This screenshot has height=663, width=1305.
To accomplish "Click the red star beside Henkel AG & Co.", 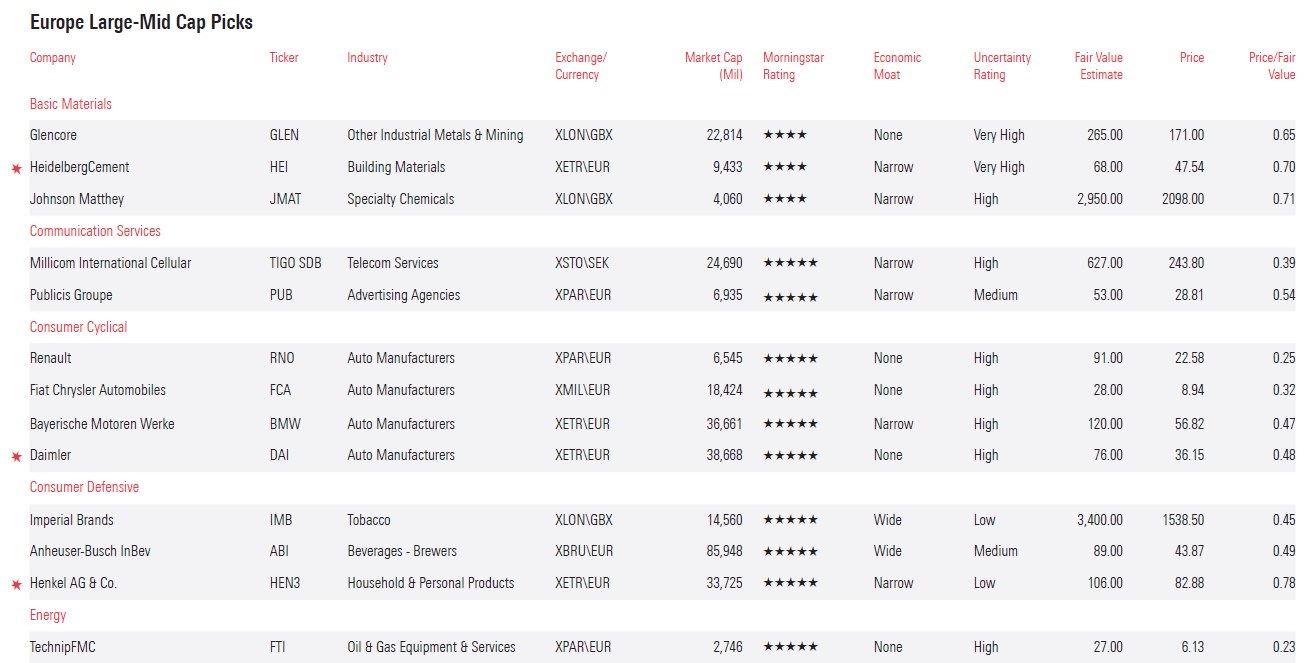I will pos(16,584).
